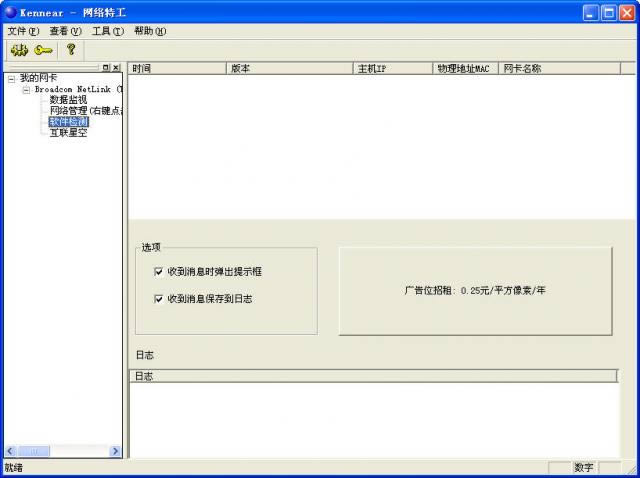640x478 pixels.
Task: Sort by 主机IP column header
Action: 393,69
